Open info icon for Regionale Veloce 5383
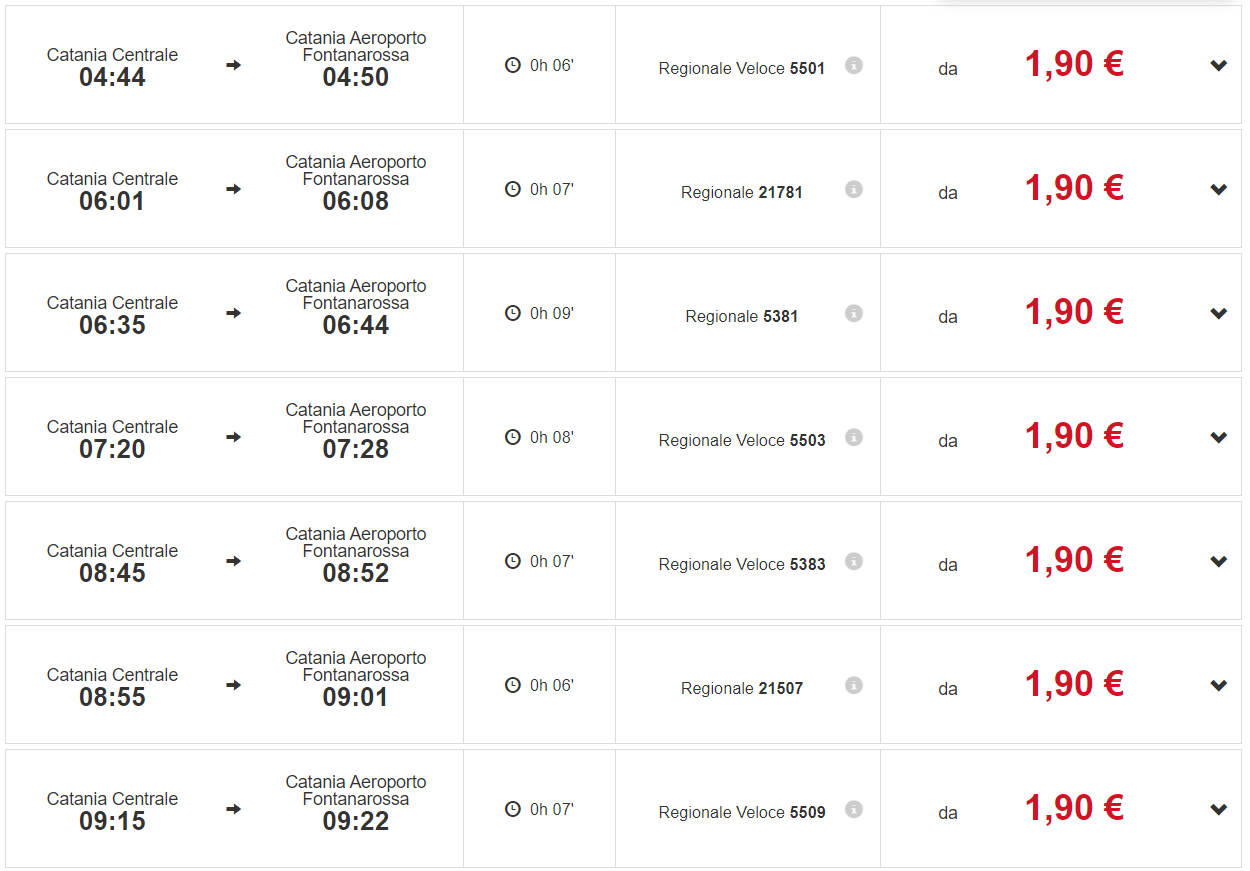This screenshot has height=871, width=1250. [853, 561]
